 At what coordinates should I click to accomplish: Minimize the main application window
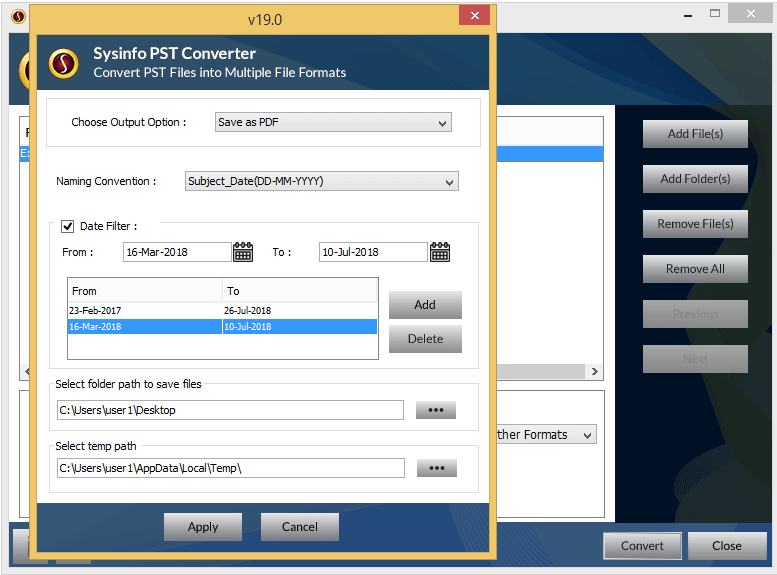688,15
